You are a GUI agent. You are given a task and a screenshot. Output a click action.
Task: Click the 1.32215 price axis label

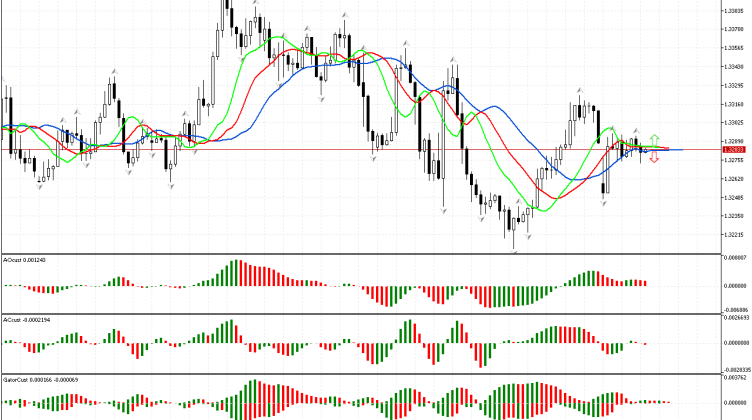(733, 235)
